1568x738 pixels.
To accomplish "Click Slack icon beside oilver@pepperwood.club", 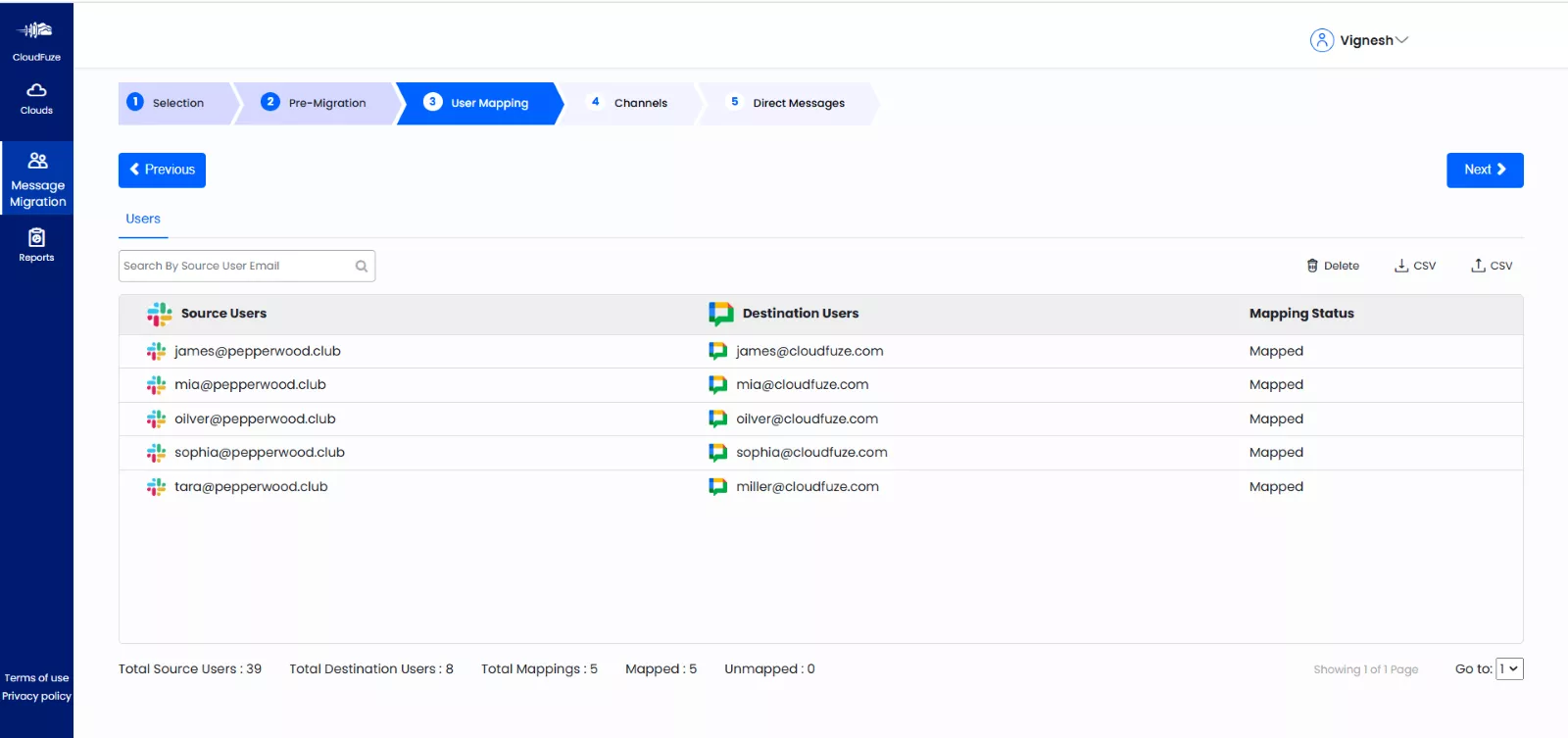I will pos(156,419).
